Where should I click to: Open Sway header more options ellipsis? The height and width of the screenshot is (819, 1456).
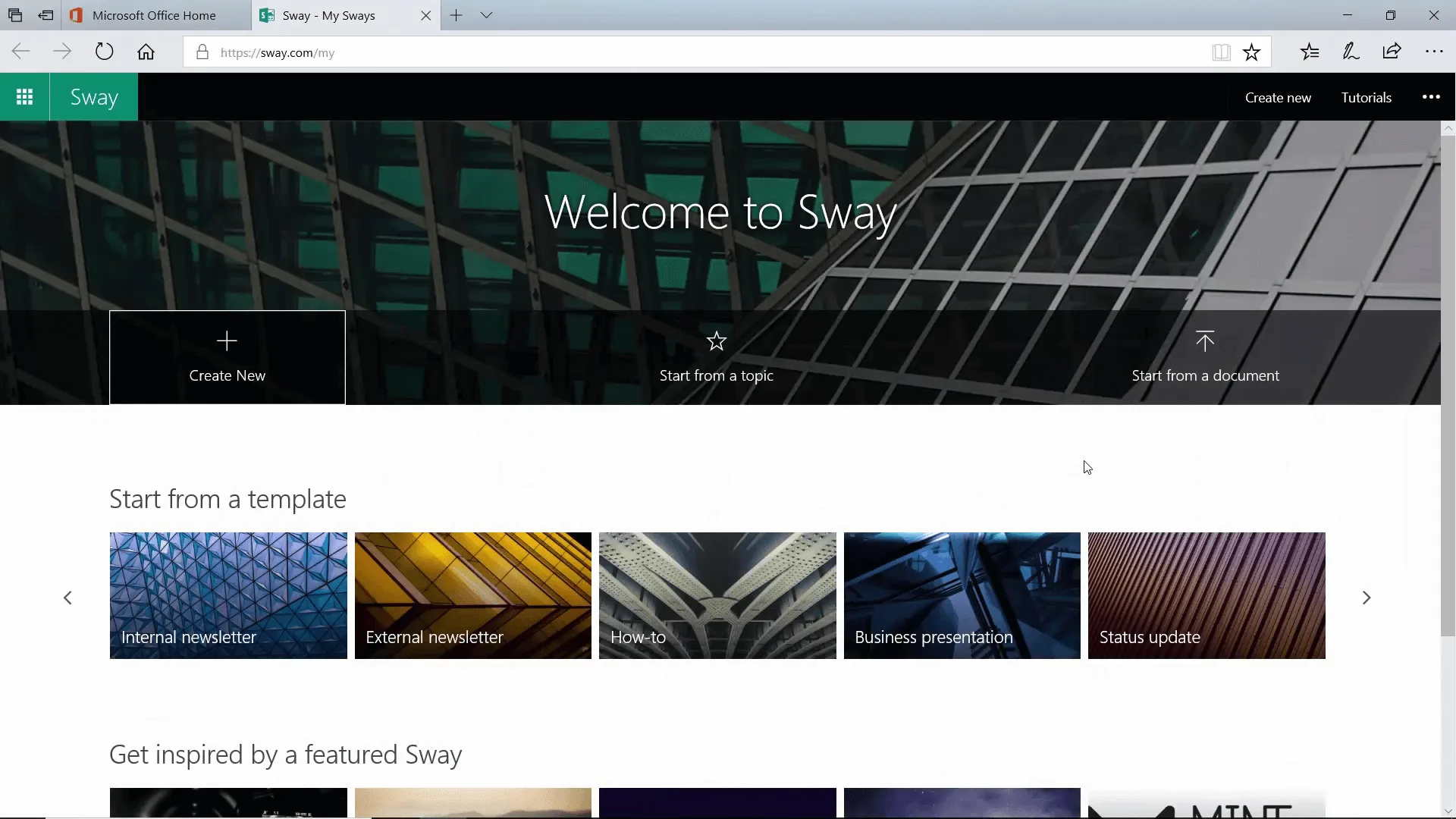pos(1431,96)
